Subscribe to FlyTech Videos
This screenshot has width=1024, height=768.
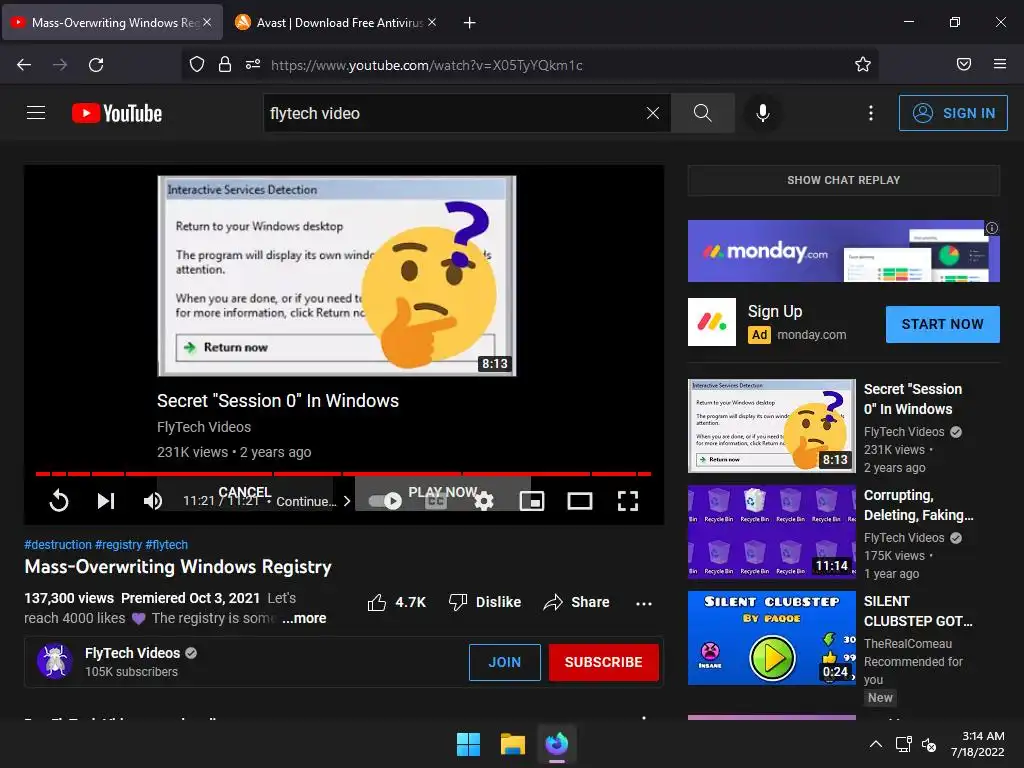pos(603,662)
